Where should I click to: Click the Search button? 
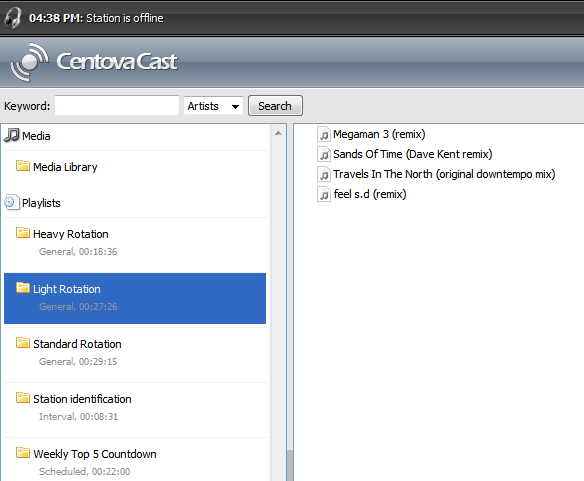point(275,106)
